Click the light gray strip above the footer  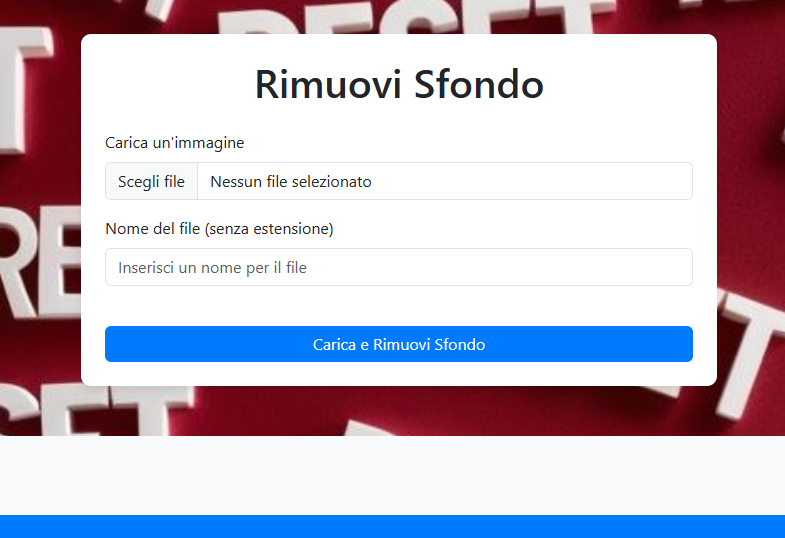[x=392, y=475]
